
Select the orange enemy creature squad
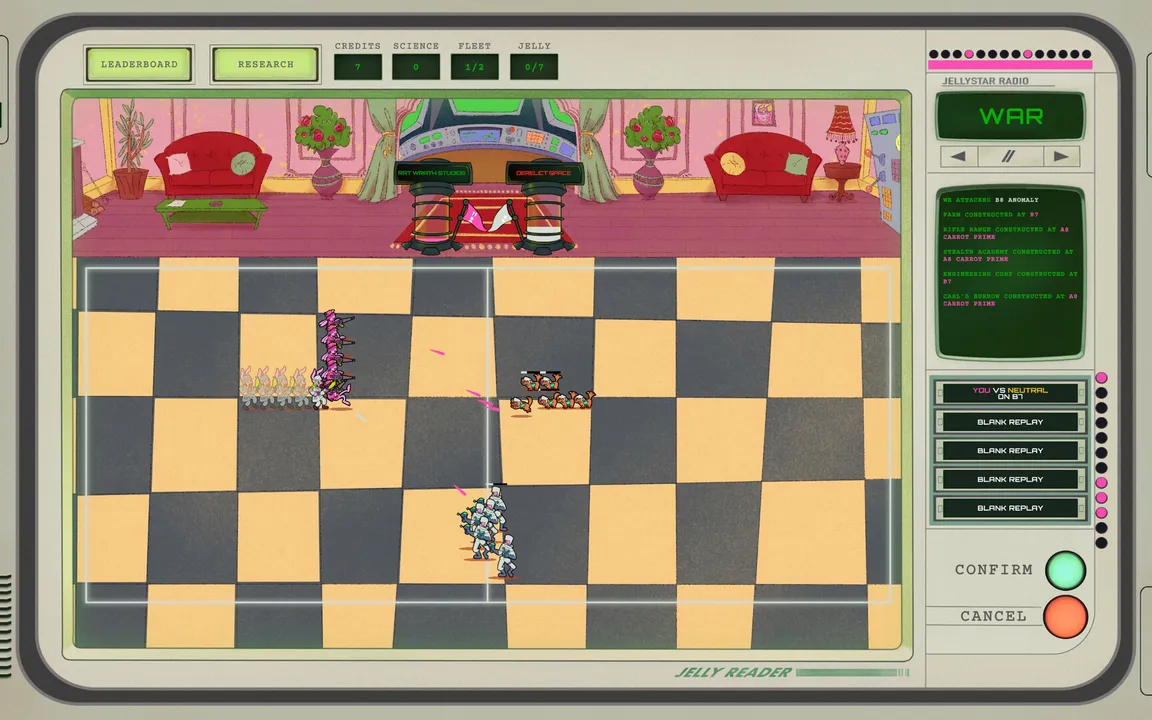coord(552,393)
